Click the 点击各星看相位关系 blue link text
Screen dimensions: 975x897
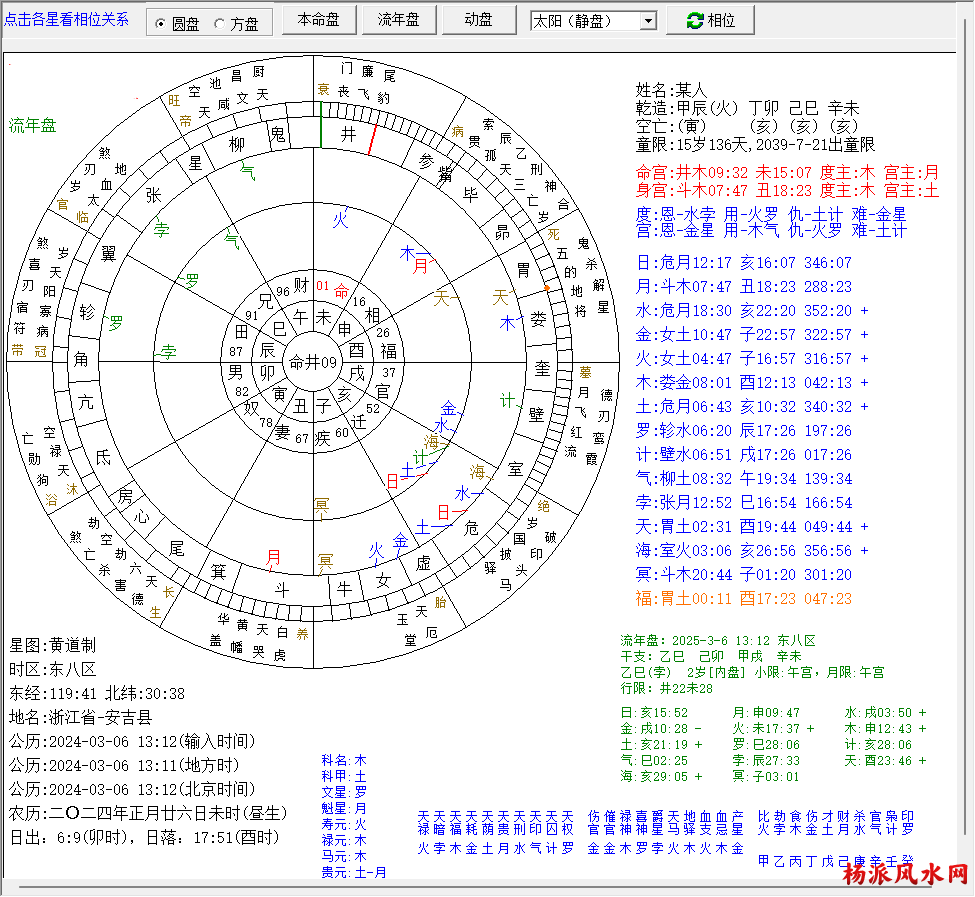tap(66, 19)
